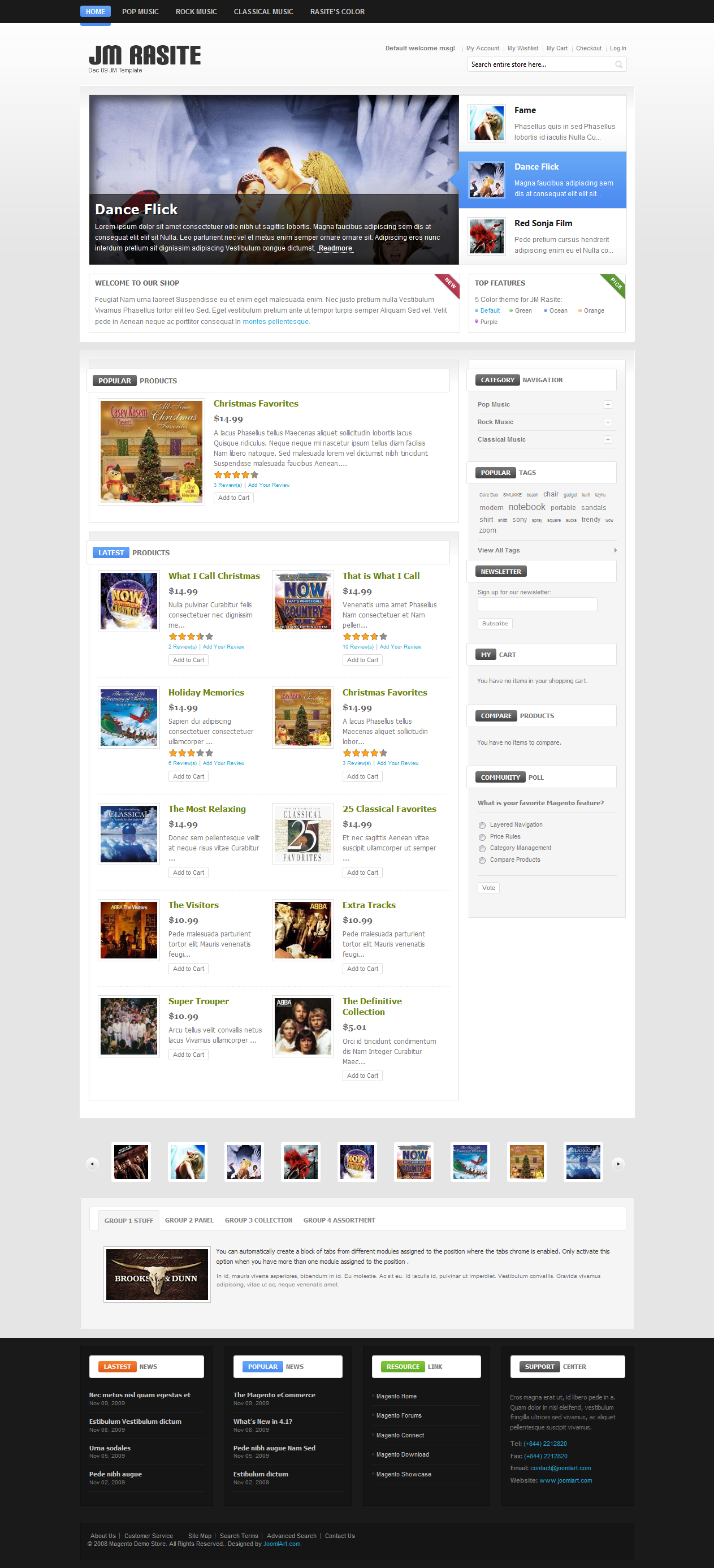Select the Ocean color theme

(x=555, y=310)
